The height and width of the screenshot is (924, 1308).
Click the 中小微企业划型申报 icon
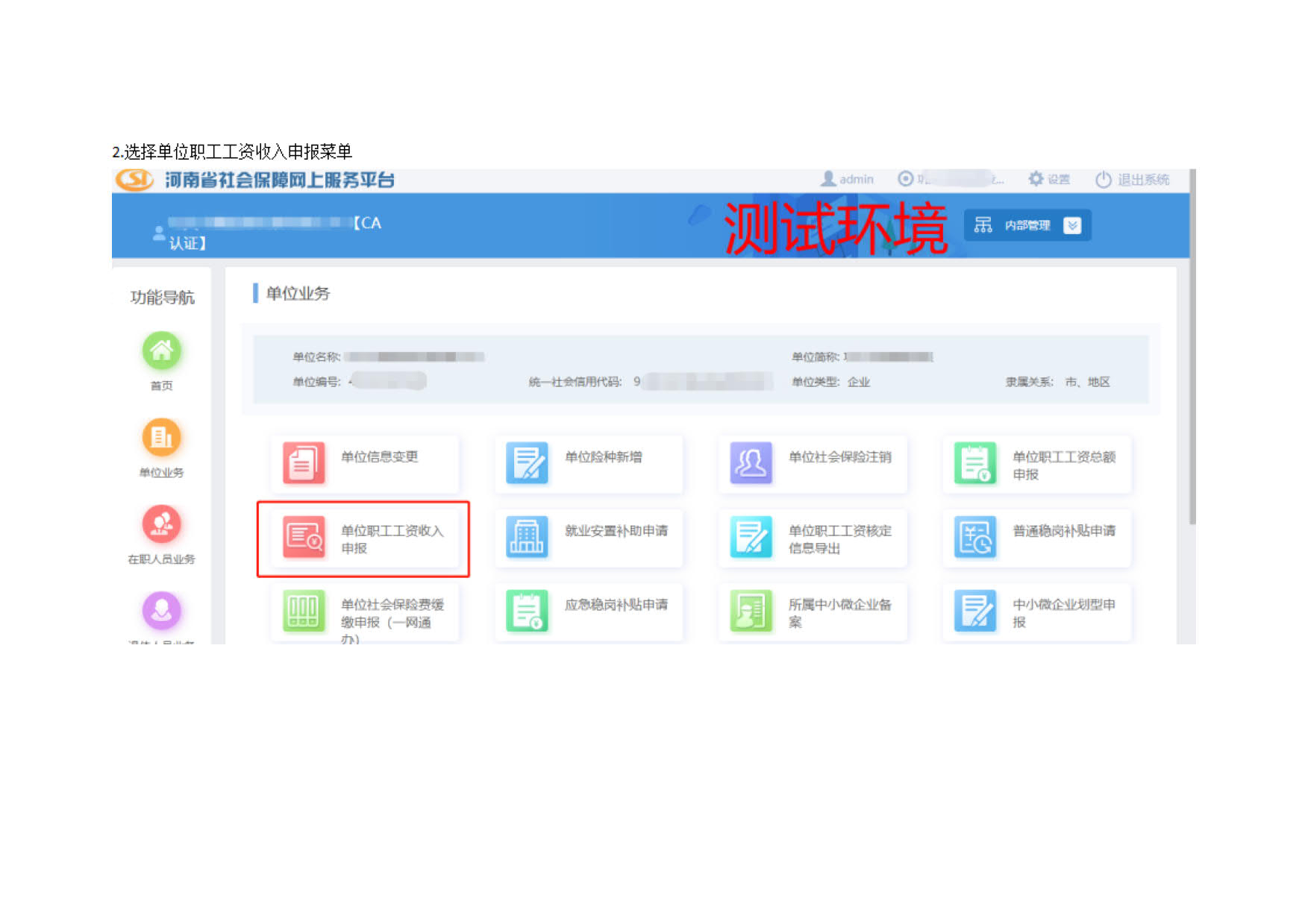point(975,611)
